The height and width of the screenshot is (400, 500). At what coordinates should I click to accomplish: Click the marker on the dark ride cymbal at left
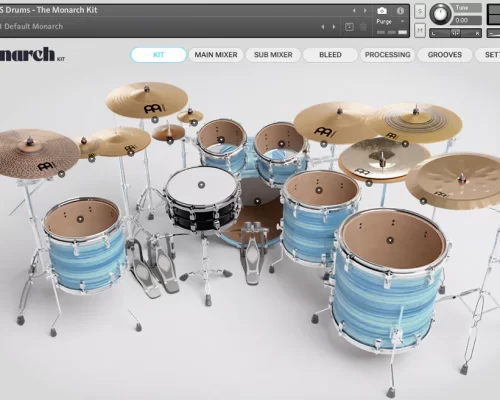coord(61,174)
